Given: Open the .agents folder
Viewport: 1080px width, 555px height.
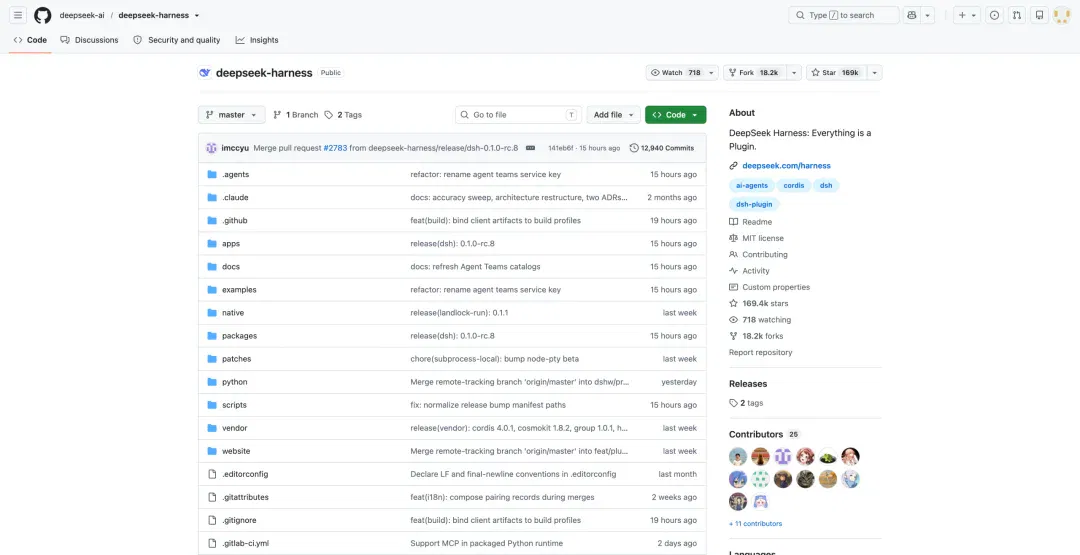Looking at the screenshot, I should point(236,174).
